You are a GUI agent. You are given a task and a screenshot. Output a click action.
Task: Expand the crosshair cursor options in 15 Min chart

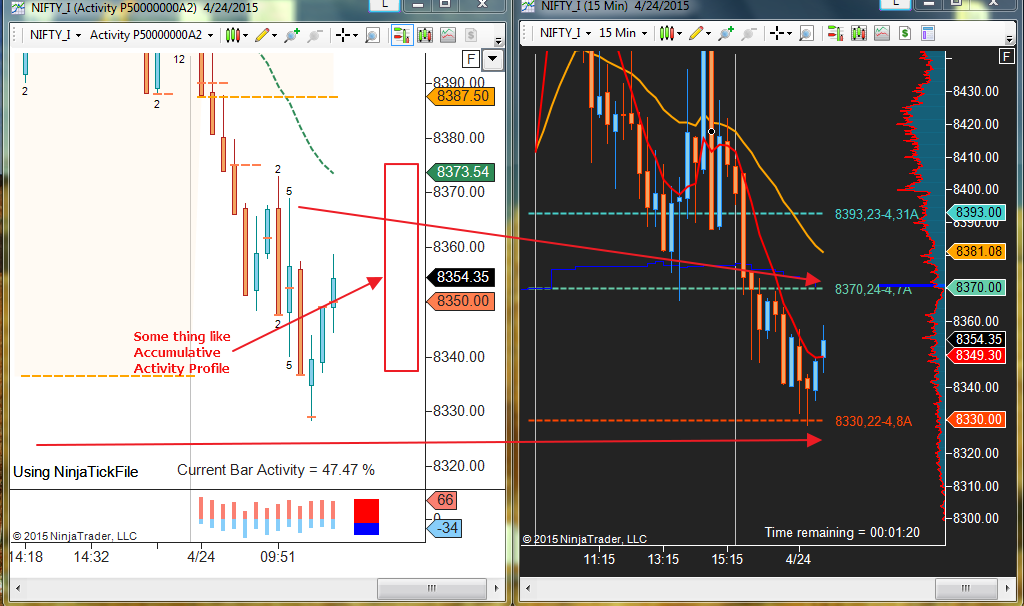click(x=790, y=33)
